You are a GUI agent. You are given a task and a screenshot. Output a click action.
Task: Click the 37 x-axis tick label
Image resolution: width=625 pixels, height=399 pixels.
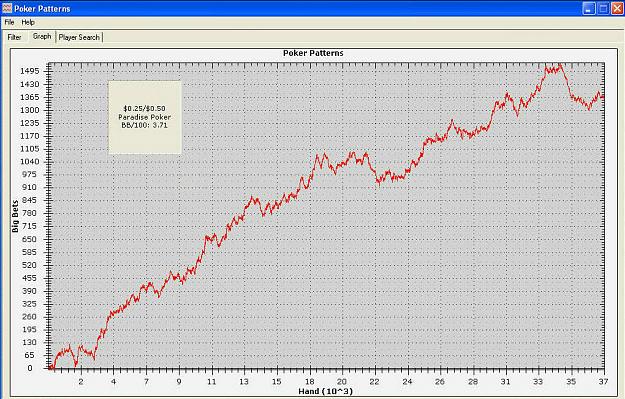603,381
